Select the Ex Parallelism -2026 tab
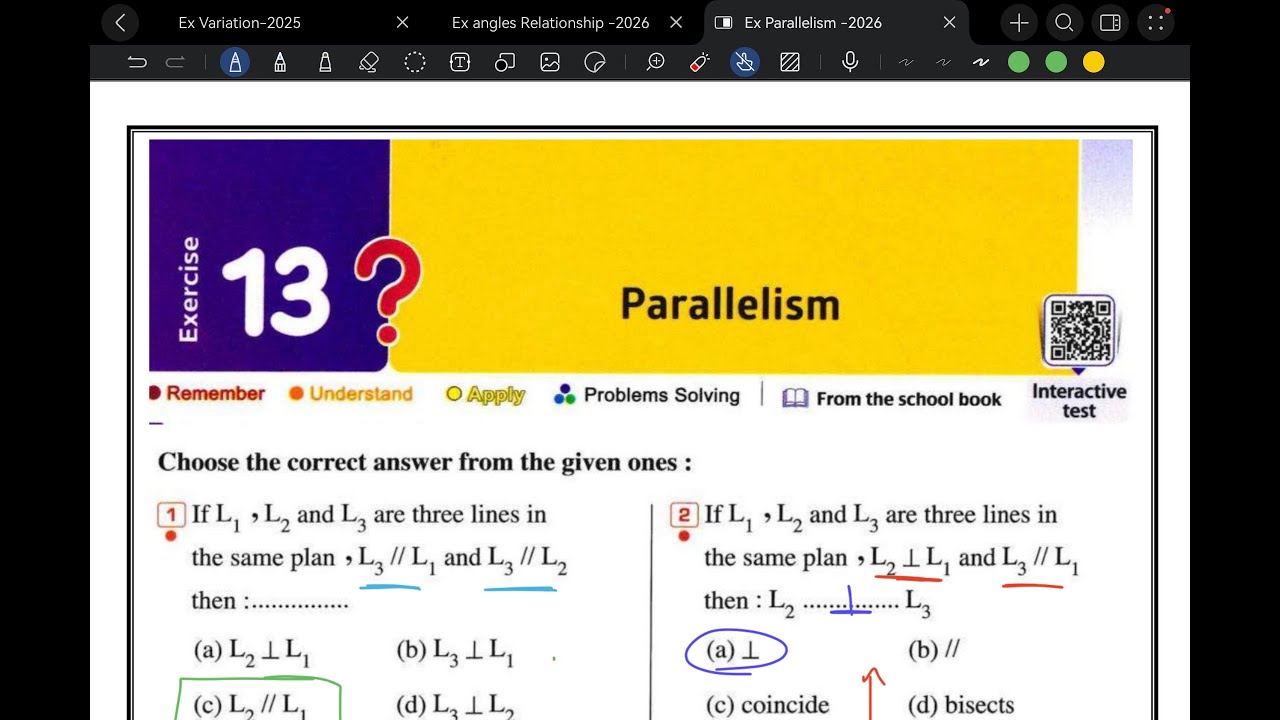1280x720 pixels. click(x=813, y=22)
